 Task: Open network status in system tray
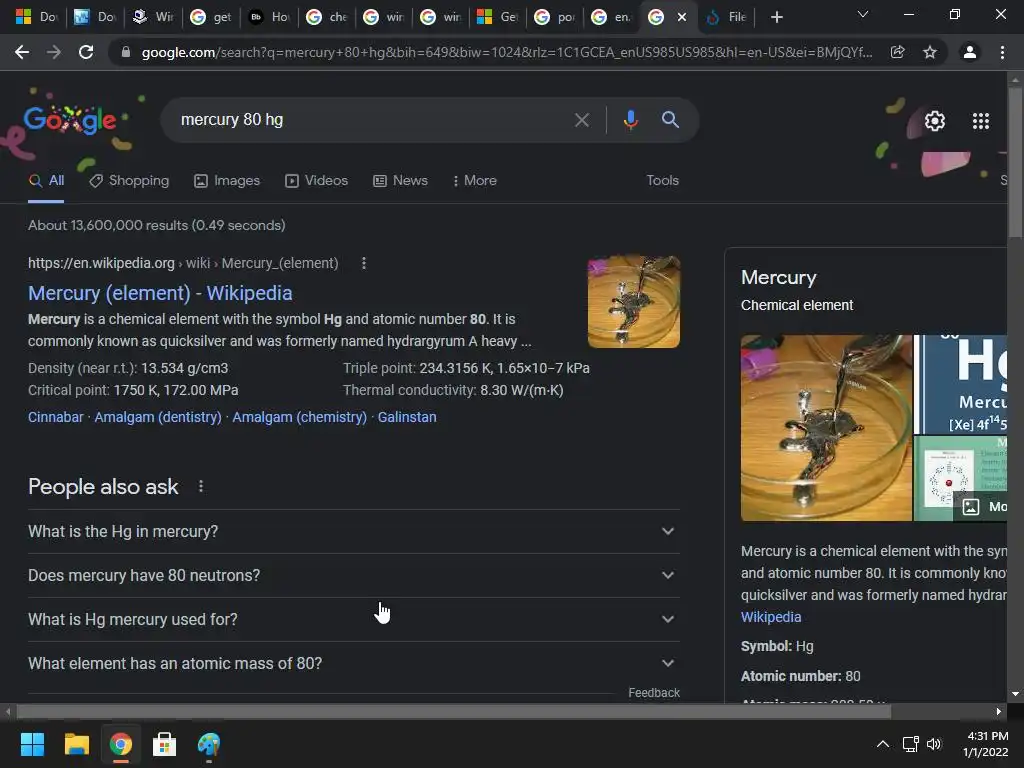click(x=910, y=744)
